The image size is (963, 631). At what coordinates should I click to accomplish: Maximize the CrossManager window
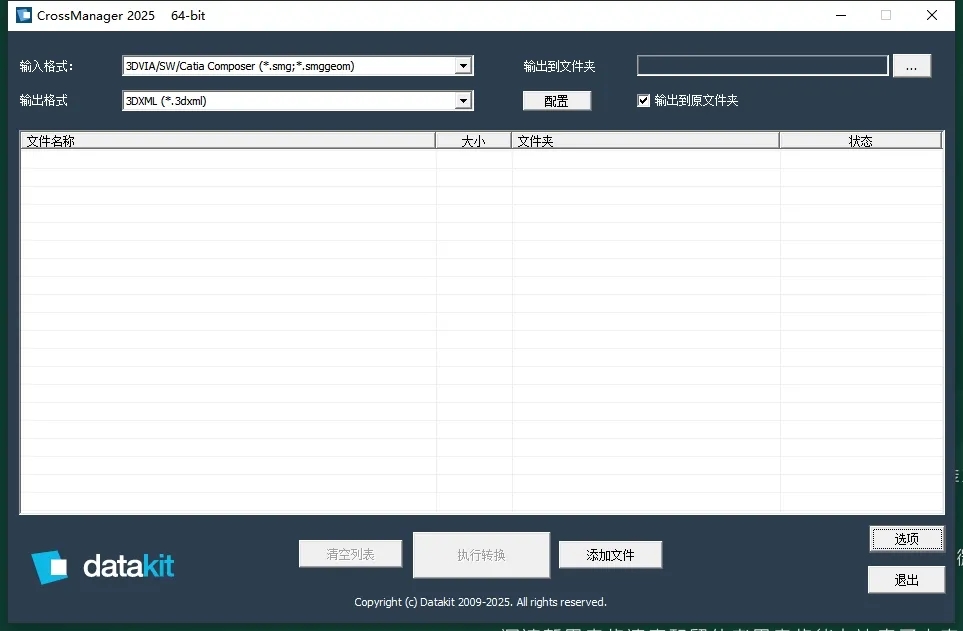tap(886, 15)
